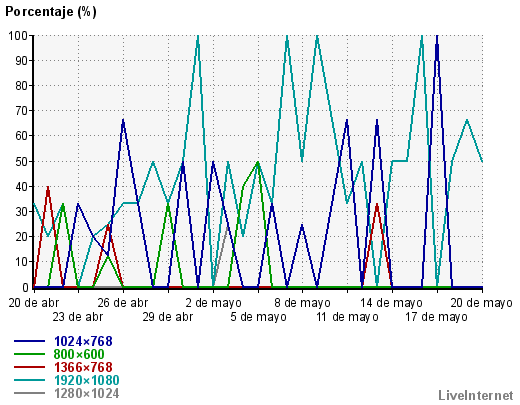Click the 29 de abr date label
This screenshot has height=405, width=520.
coord(168,317)
